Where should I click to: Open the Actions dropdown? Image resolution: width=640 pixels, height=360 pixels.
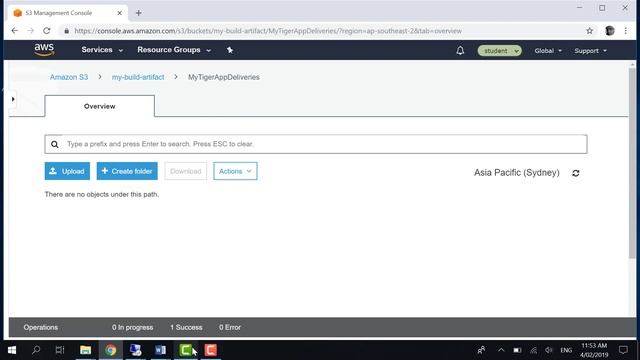point(235,171)
